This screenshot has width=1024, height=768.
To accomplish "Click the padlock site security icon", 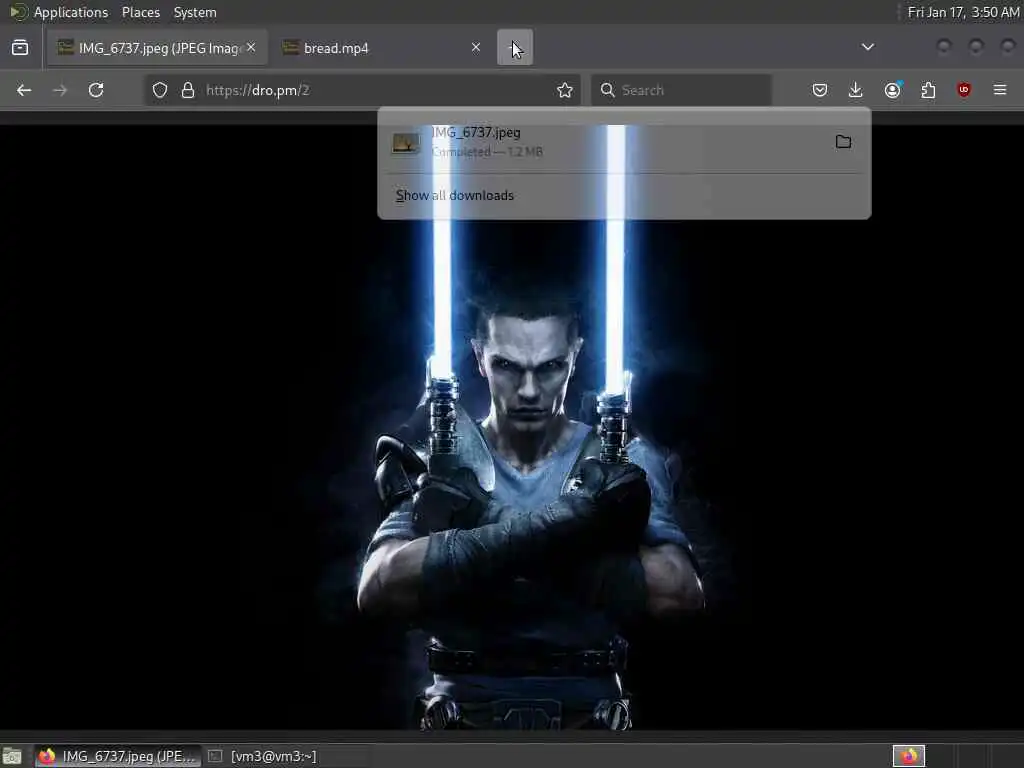I will click(x=188, y=90).
